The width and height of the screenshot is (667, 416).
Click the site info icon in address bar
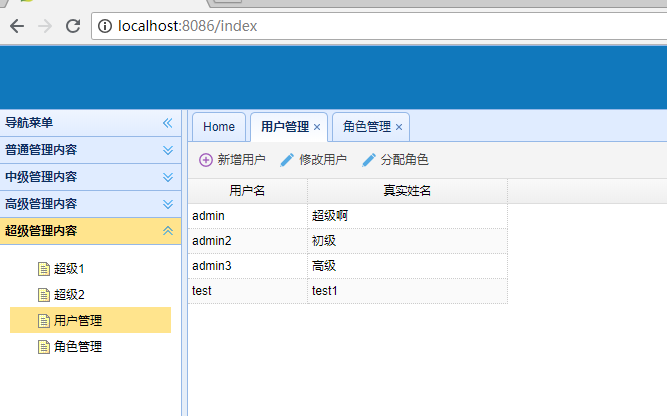(105, 26)
